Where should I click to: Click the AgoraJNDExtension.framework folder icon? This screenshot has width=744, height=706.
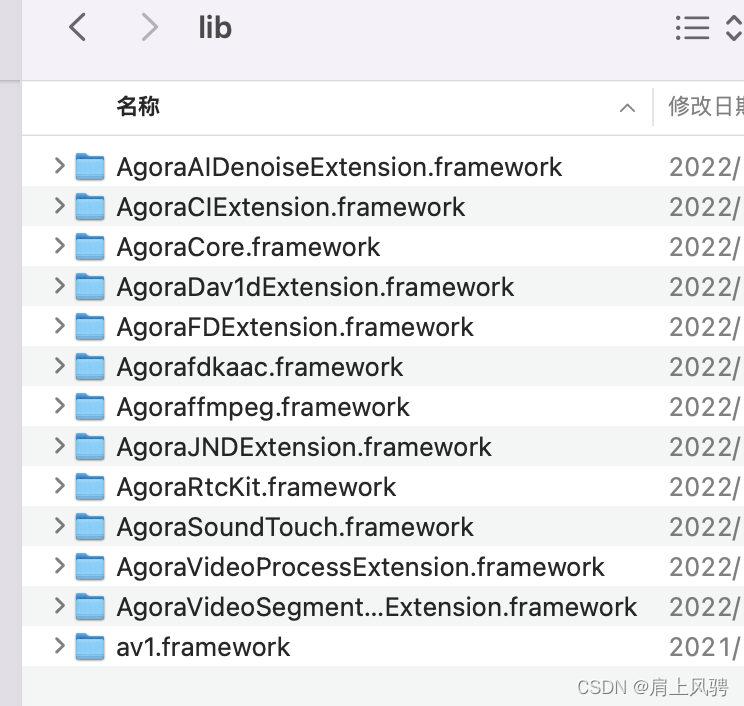click(90, 446)
